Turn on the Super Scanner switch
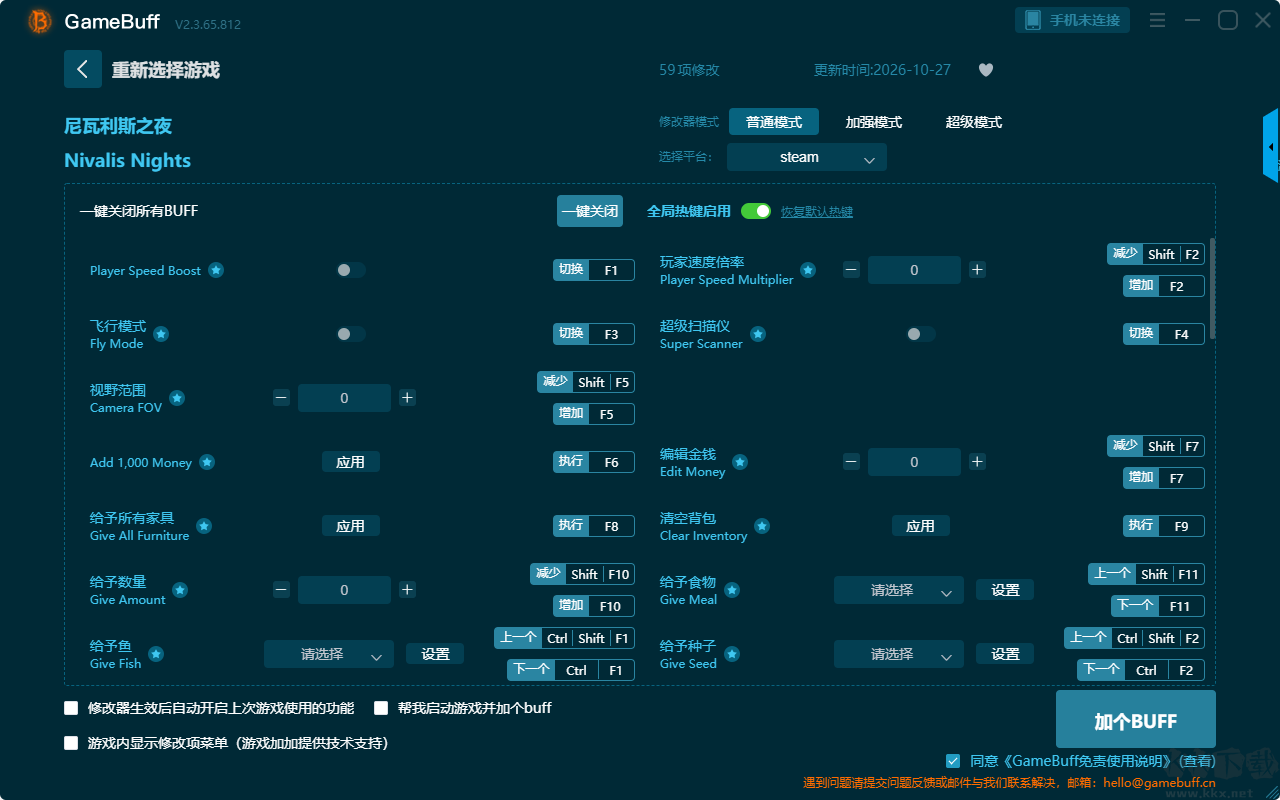Image resolution: width=1280 pixels, height=800 pixels. click(921, 334)
